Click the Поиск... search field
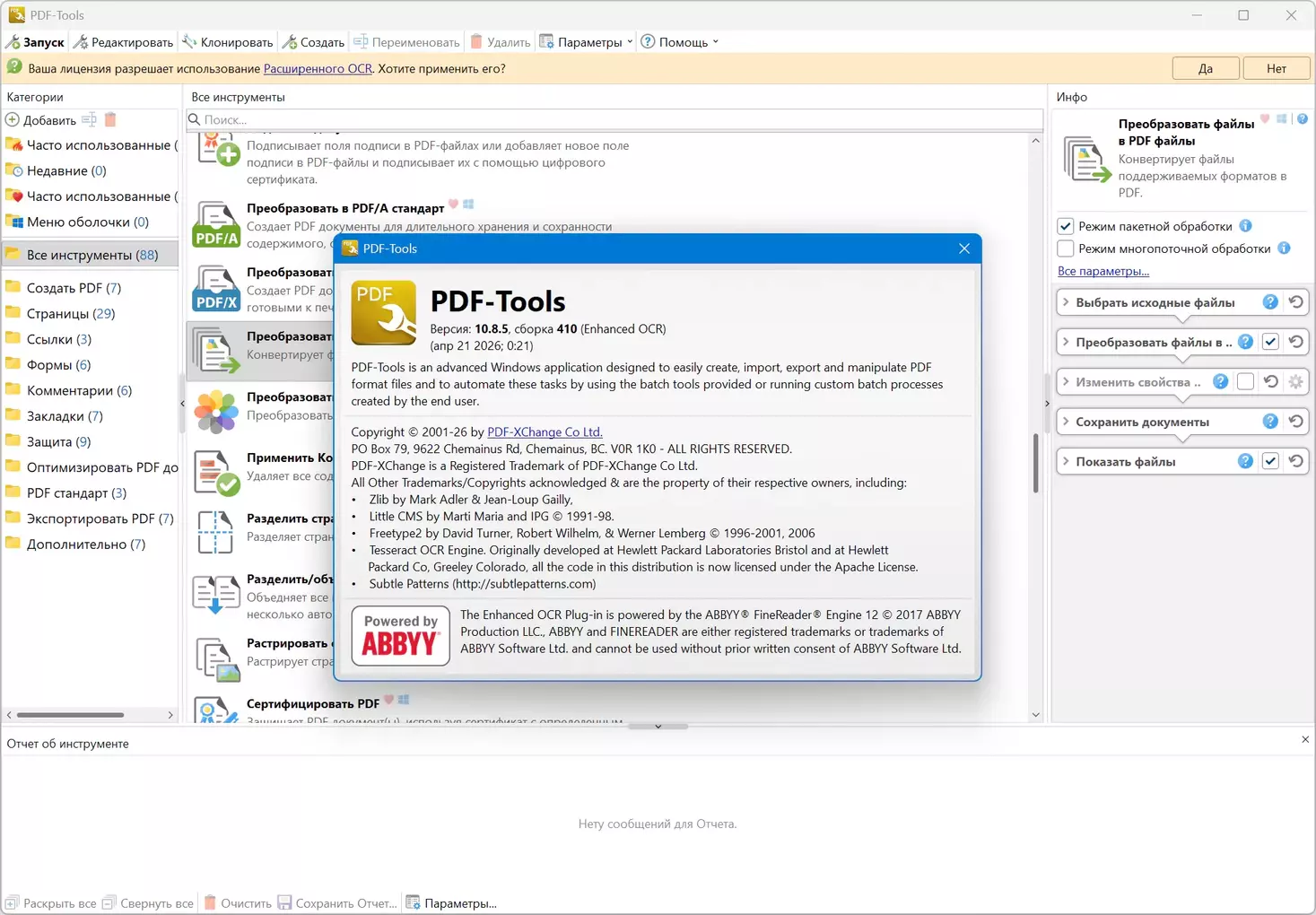Viewport: 1316px width, 915px height. point(614,119)
